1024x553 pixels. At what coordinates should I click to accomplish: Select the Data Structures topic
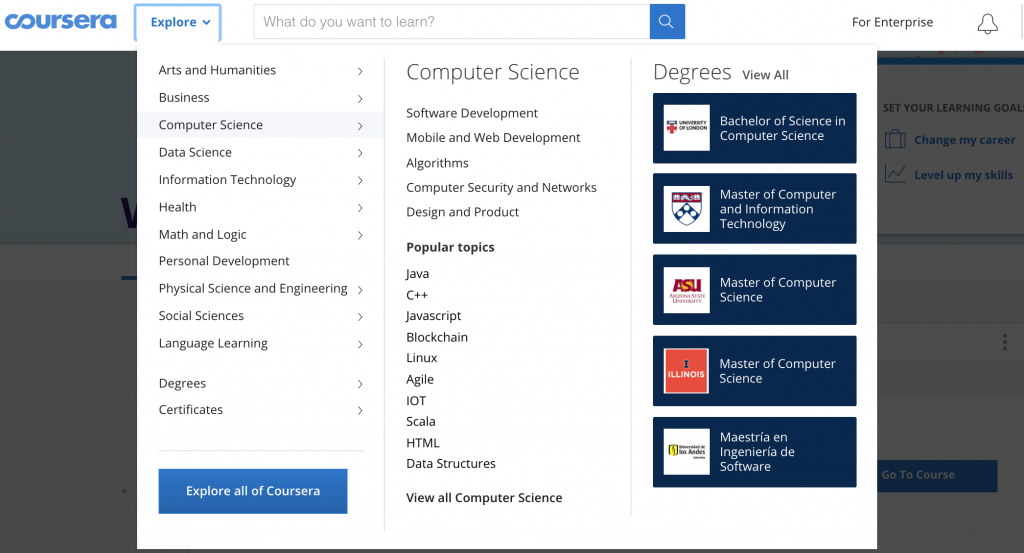pyautogui.click(x=451, y=464)
